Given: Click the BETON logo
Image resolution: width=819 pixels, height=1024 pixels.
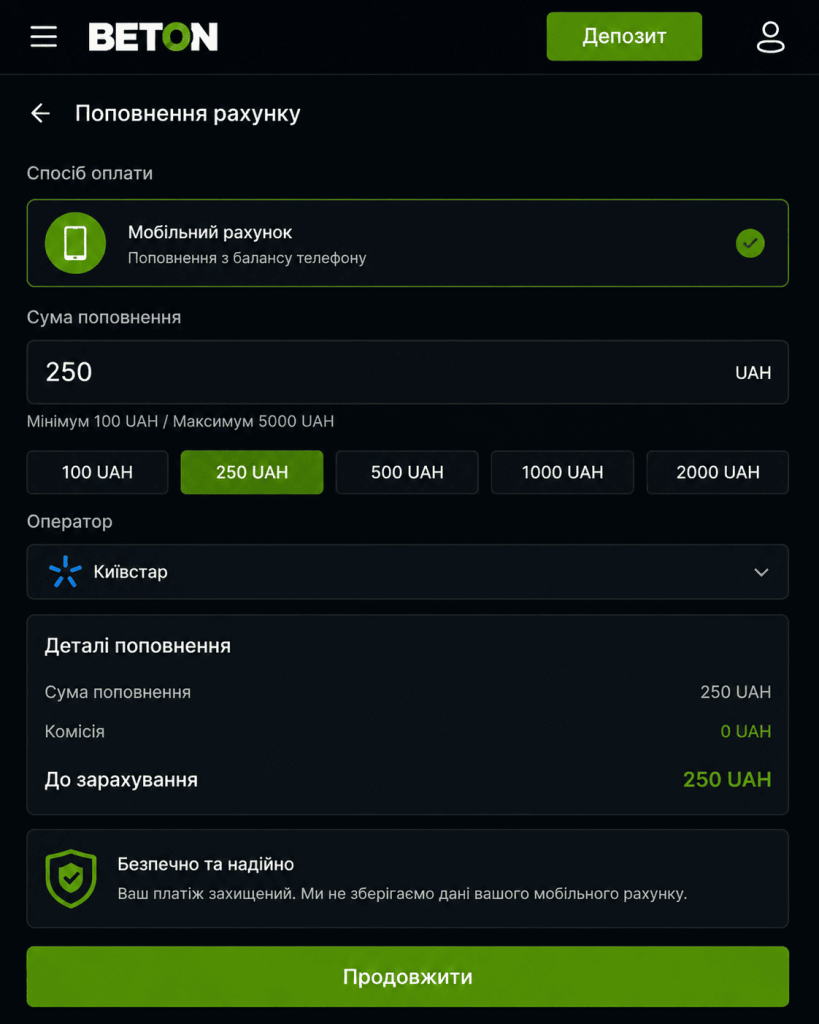Looking at the screenshot, I should 153,37.
